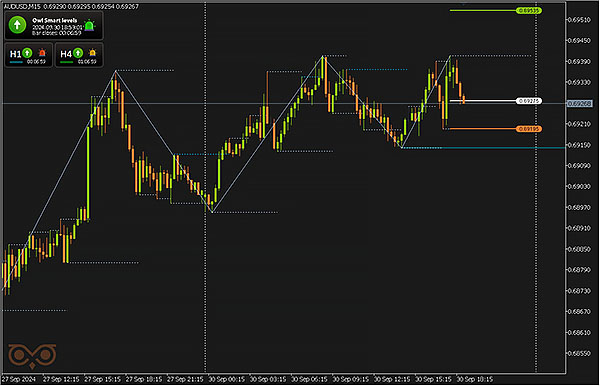600x386 pixels.
Task: Click the current price tag 0.69268
Action: click(x=579, y=104)
